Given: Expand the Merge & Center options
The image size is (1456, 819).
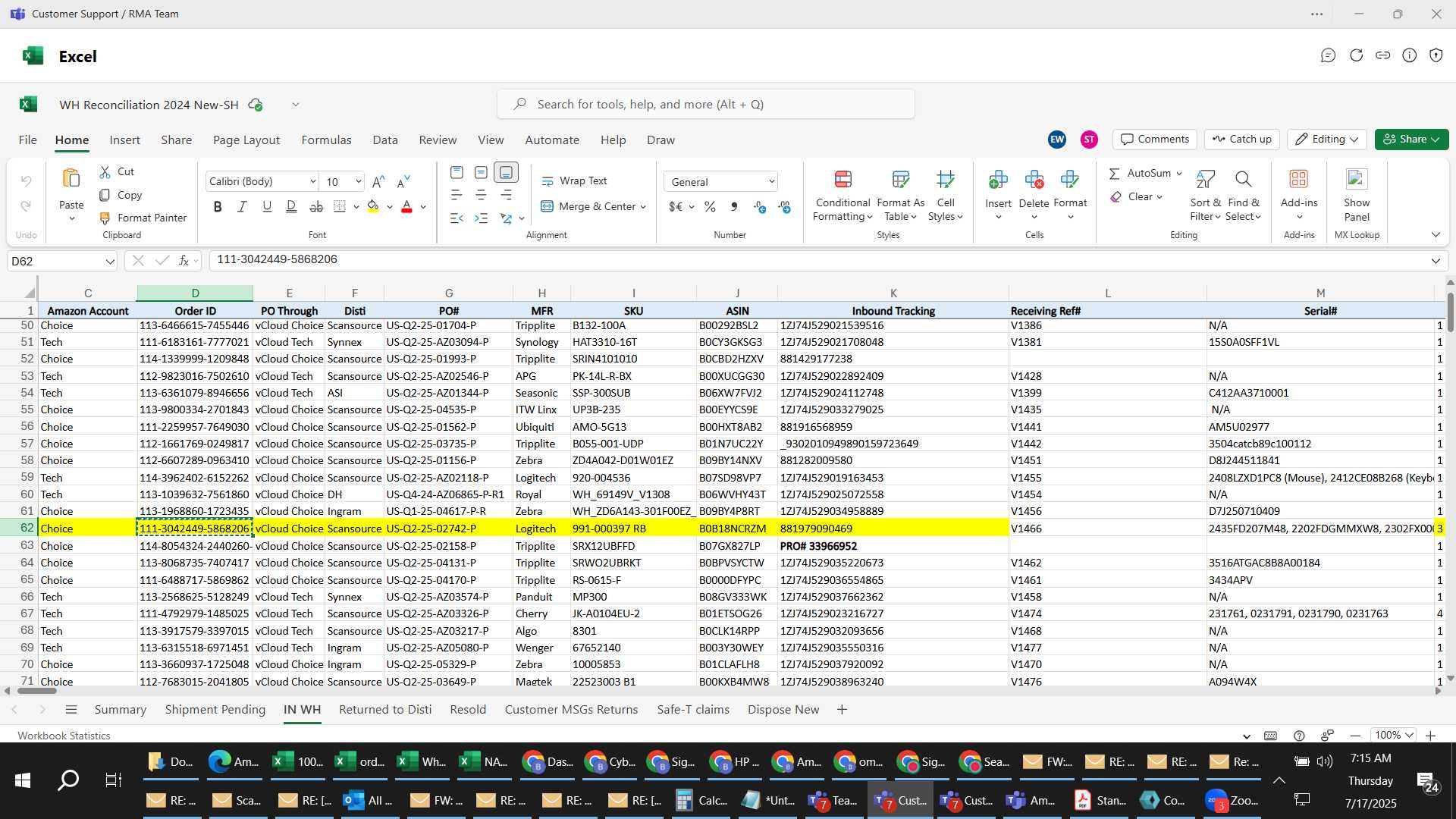Looking at the screenshot, I should pos(643,206).
